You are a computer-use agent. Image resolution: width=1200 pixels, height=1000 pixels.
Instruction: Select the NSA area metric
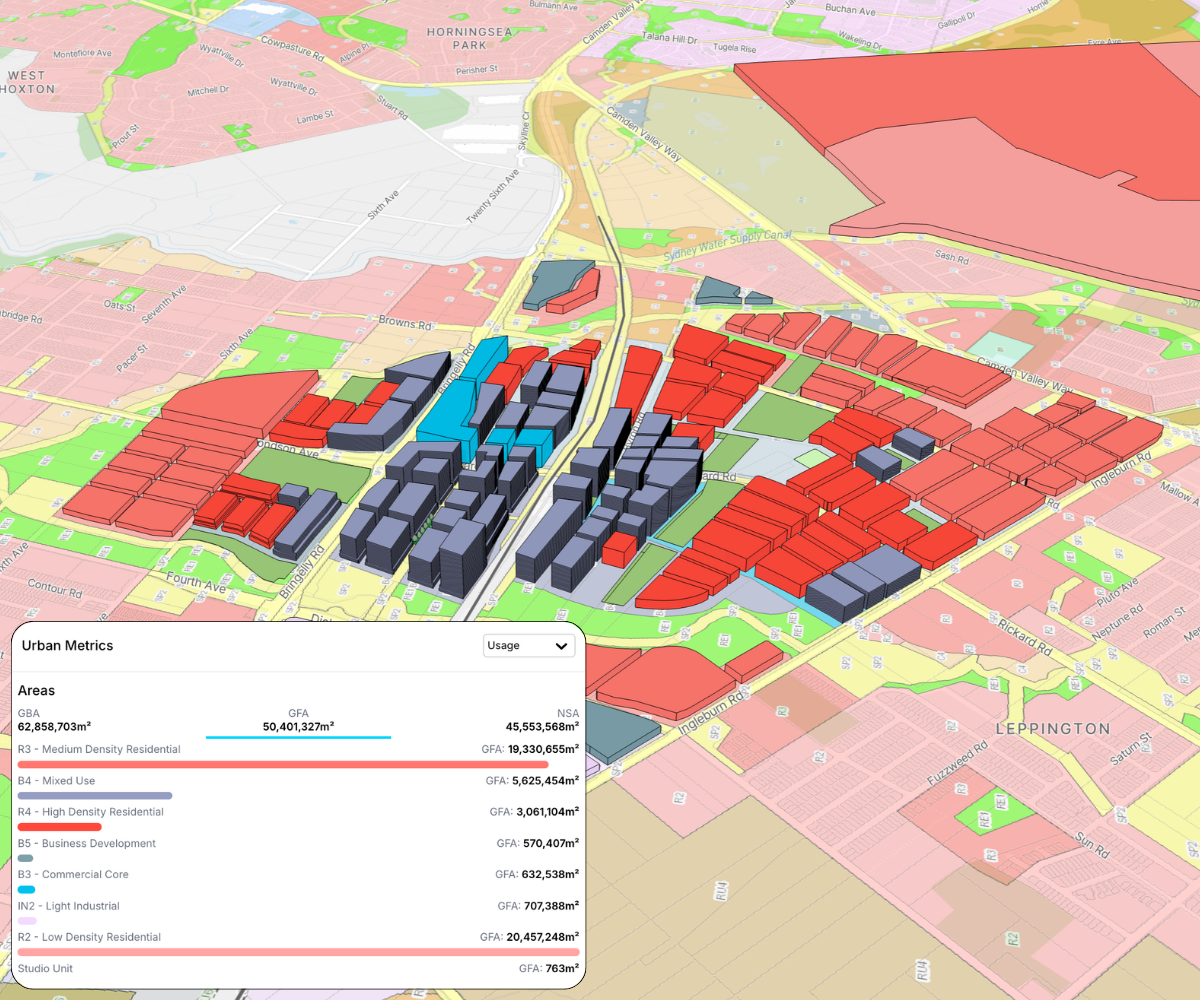coord(543,721)
